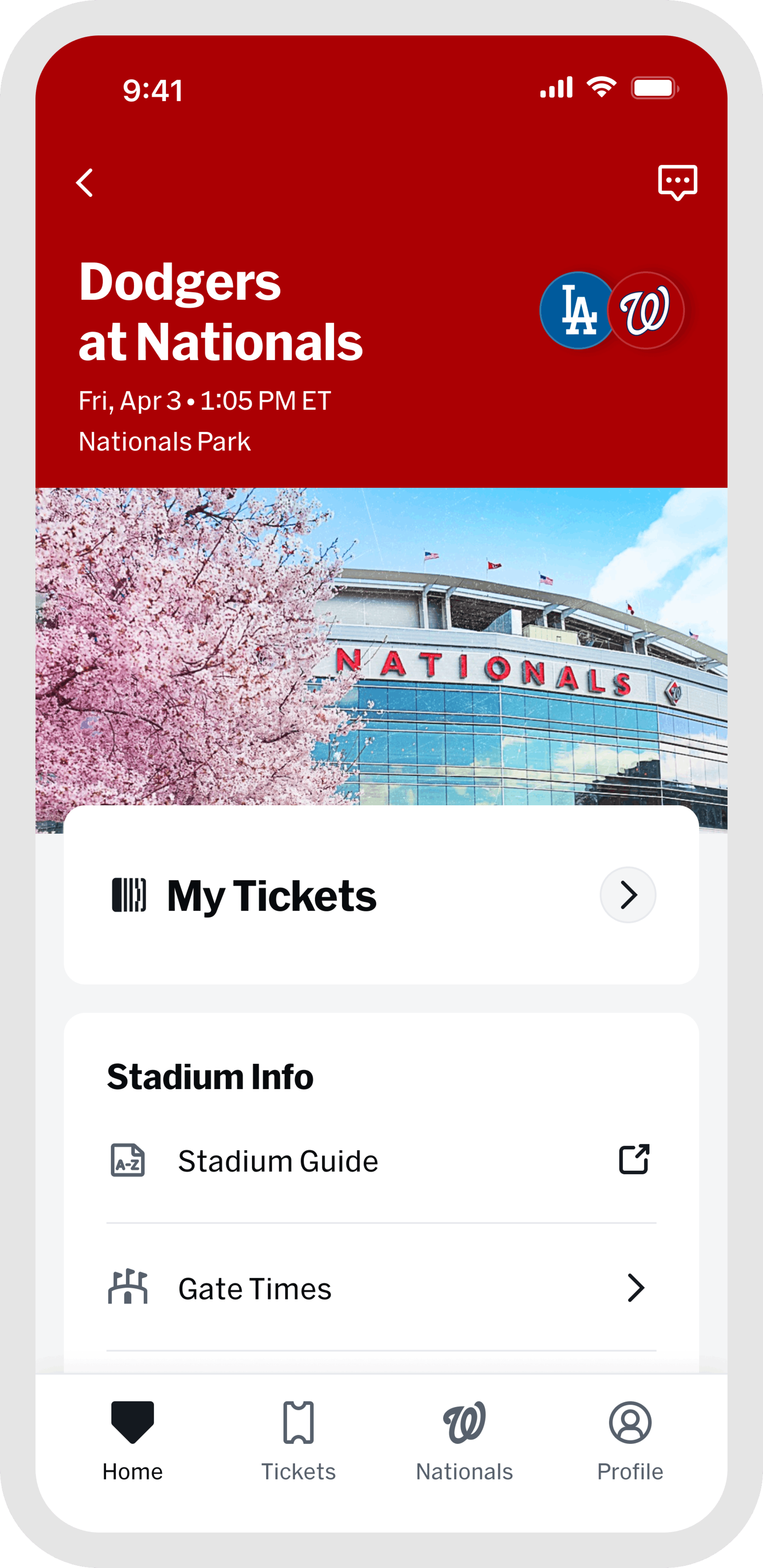Screen dimensions: 763x1568
Task: Tap the Dodgers LA team logo
Action: point(577,311)
